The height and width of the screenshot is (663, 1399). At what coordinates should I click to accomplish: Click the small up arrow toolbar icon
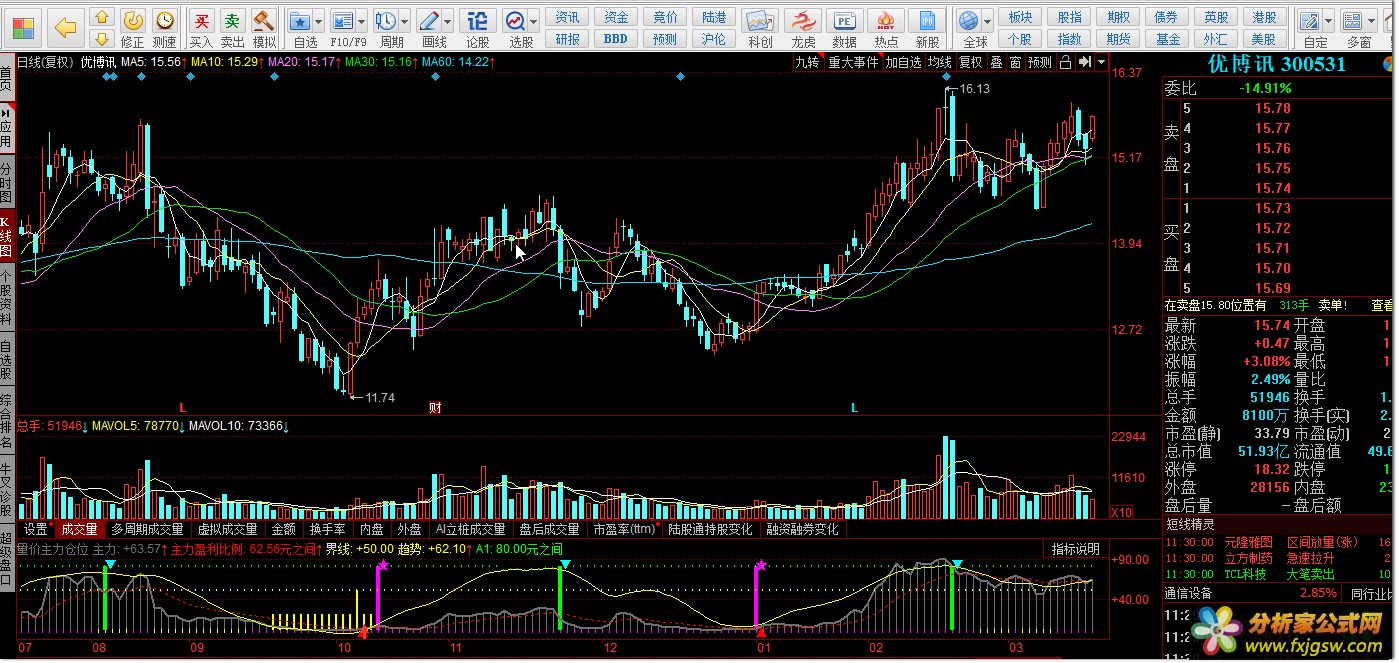tap(101, 18)
